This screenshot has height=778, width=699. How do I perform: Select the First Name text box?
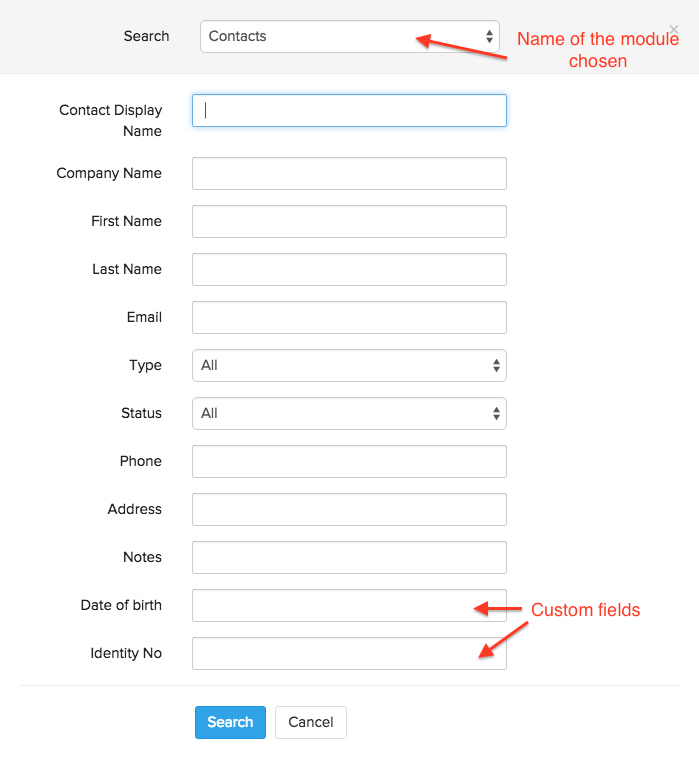[x=349, y=222]
